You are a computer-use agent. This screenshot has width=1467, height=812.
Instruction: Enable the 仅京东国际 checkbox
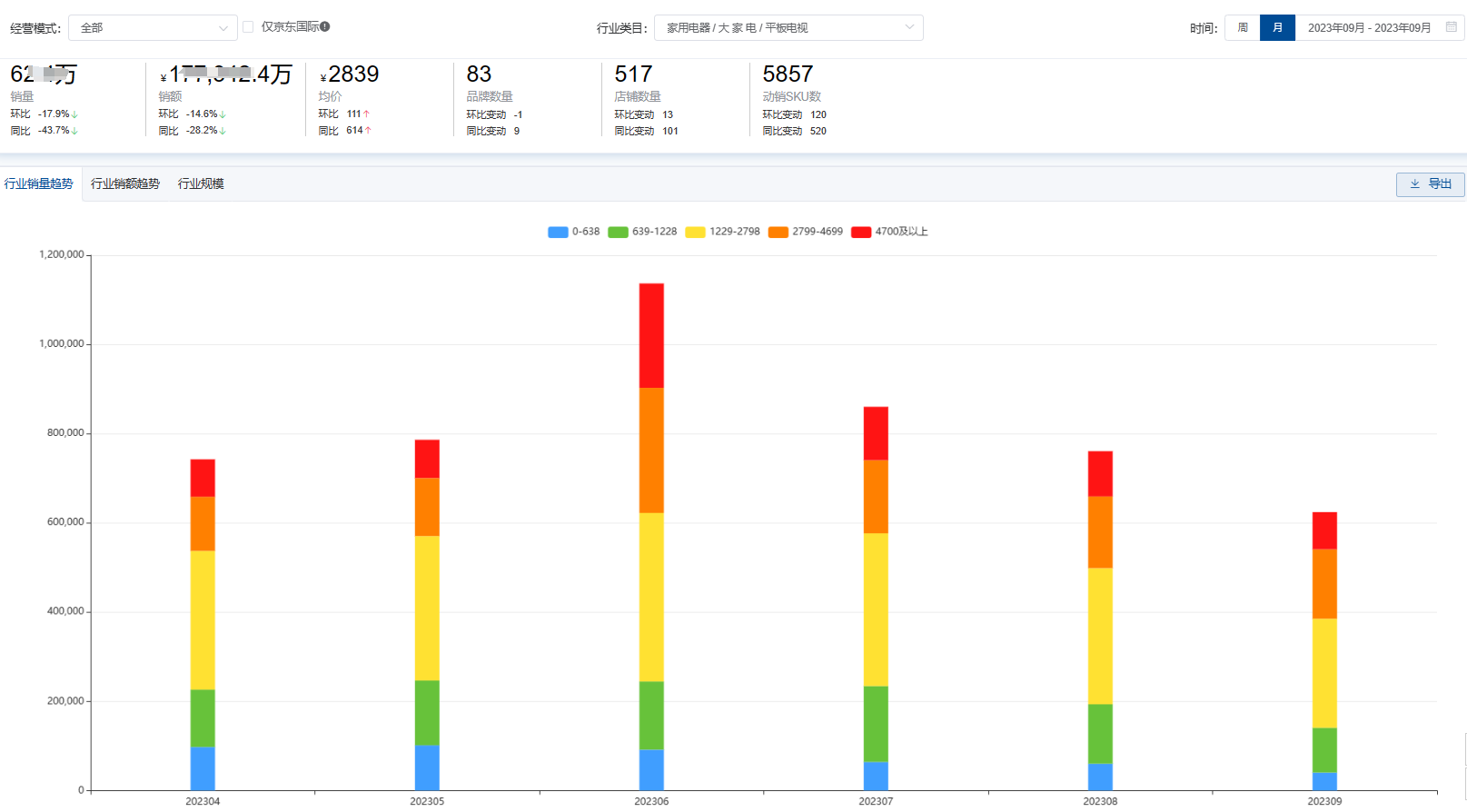[248, 27]
